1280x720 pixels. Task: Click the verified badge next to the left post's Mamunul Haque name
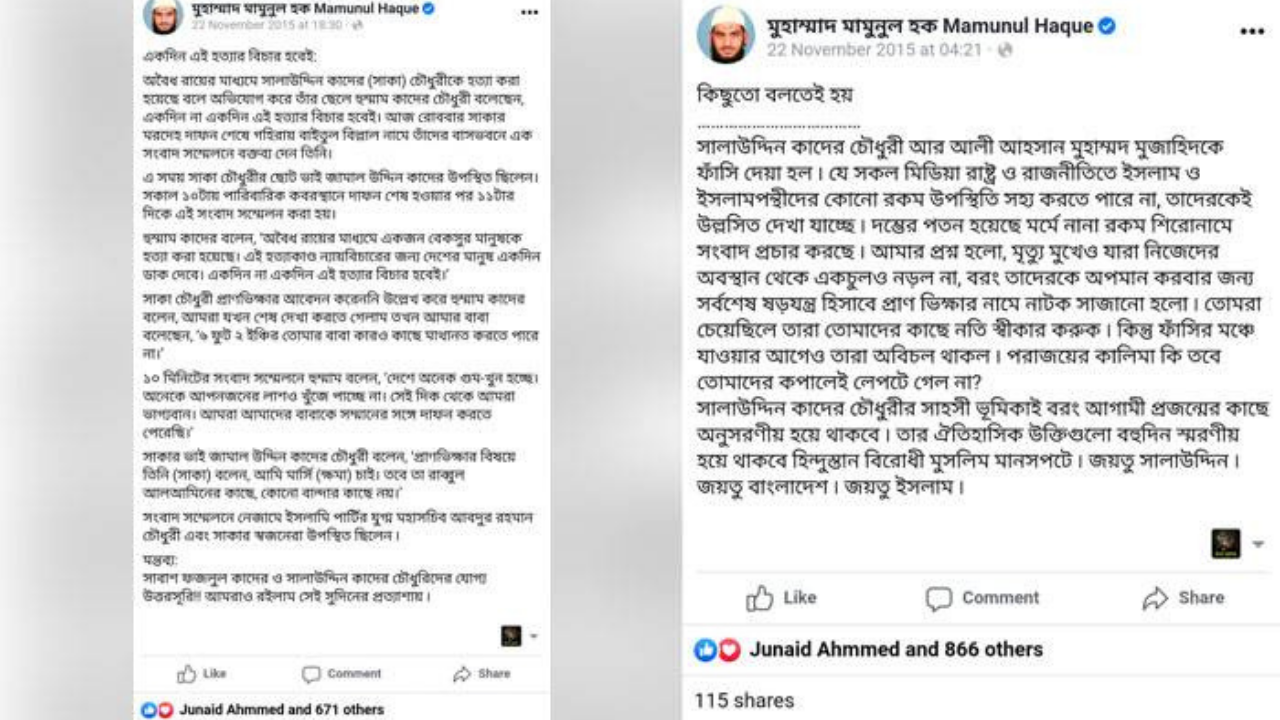coord(428,9)
